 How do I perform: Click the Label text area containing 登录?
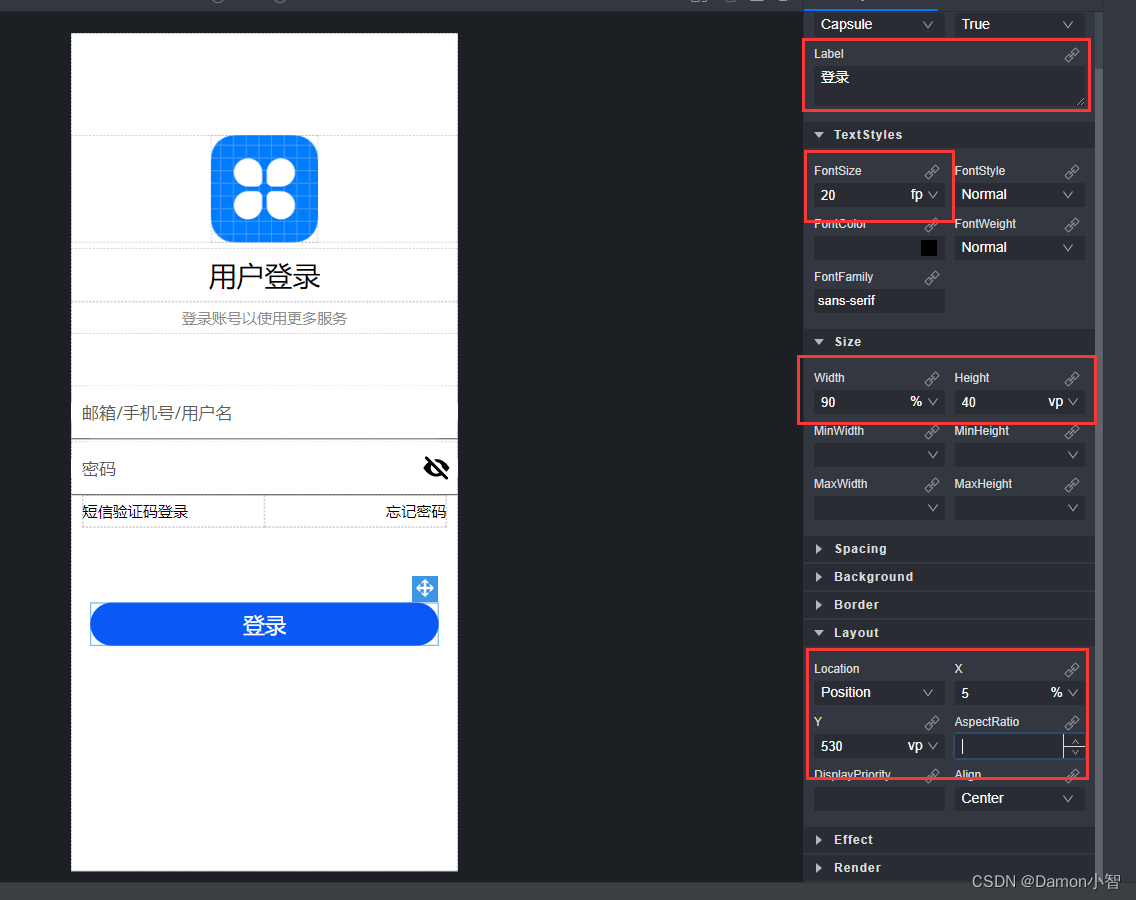pyautogui.click(x=948, y=87)
